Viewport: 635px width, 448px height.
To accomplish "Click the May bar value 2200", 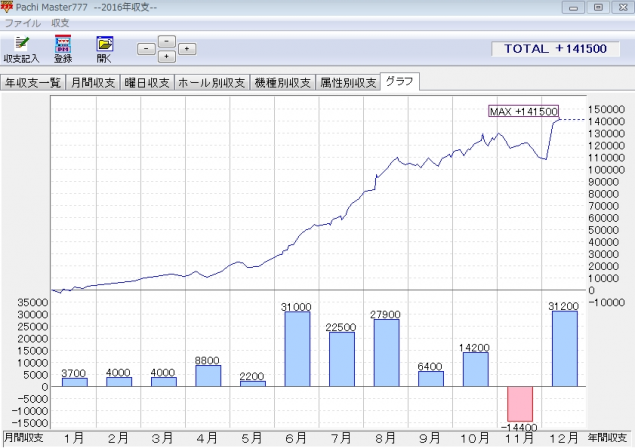I will coord(251,376).
